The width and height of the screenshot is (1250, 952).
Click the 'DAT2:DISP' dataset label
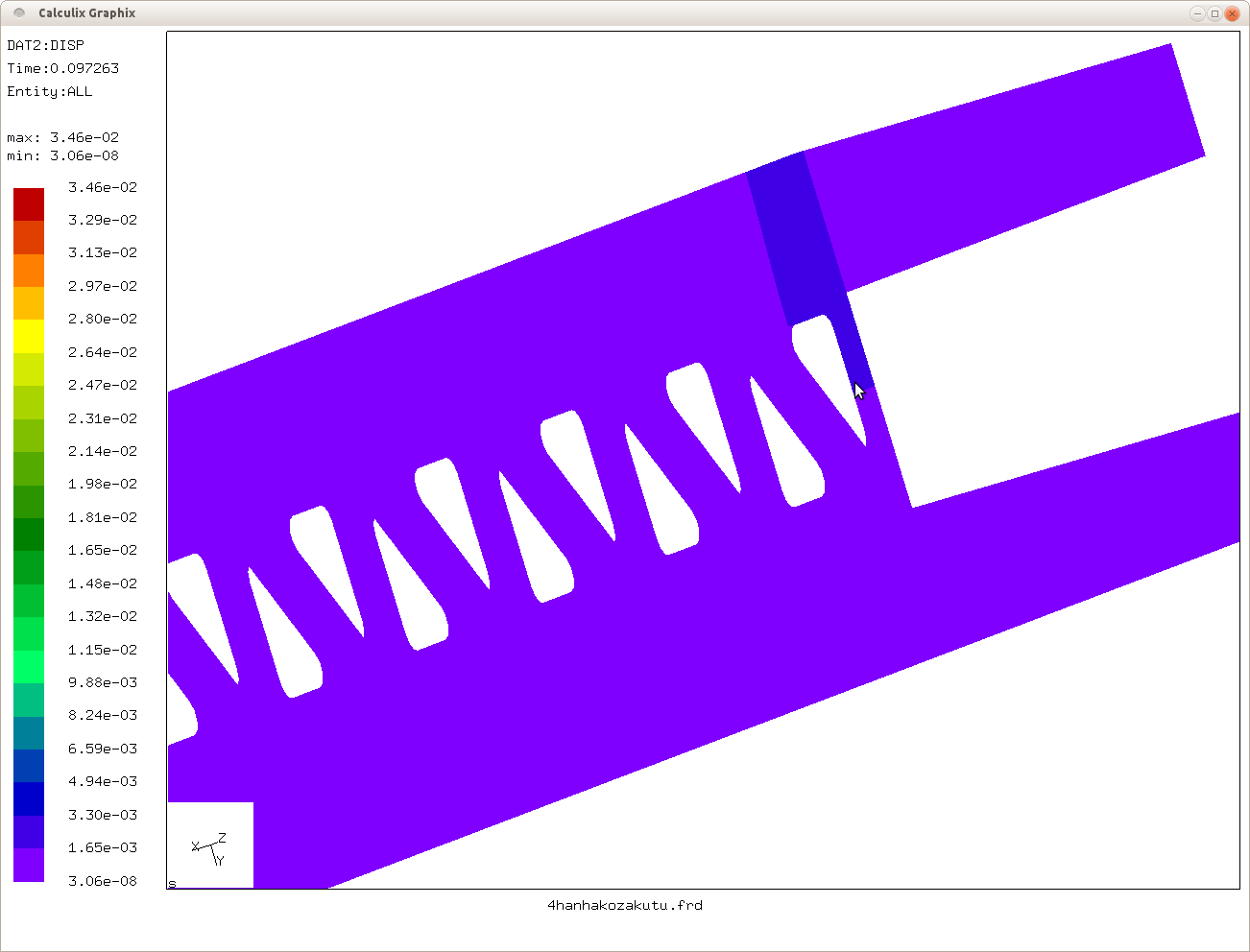click(x=45, y=45)
